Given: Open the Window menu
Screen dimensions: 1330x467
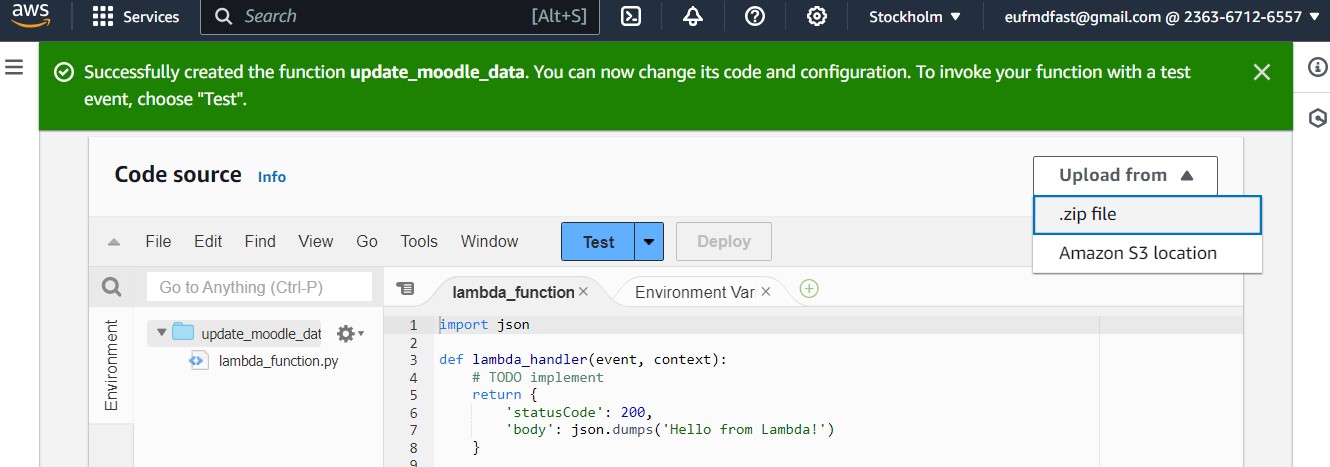Looking at the screenshot, I should point(490,241).
